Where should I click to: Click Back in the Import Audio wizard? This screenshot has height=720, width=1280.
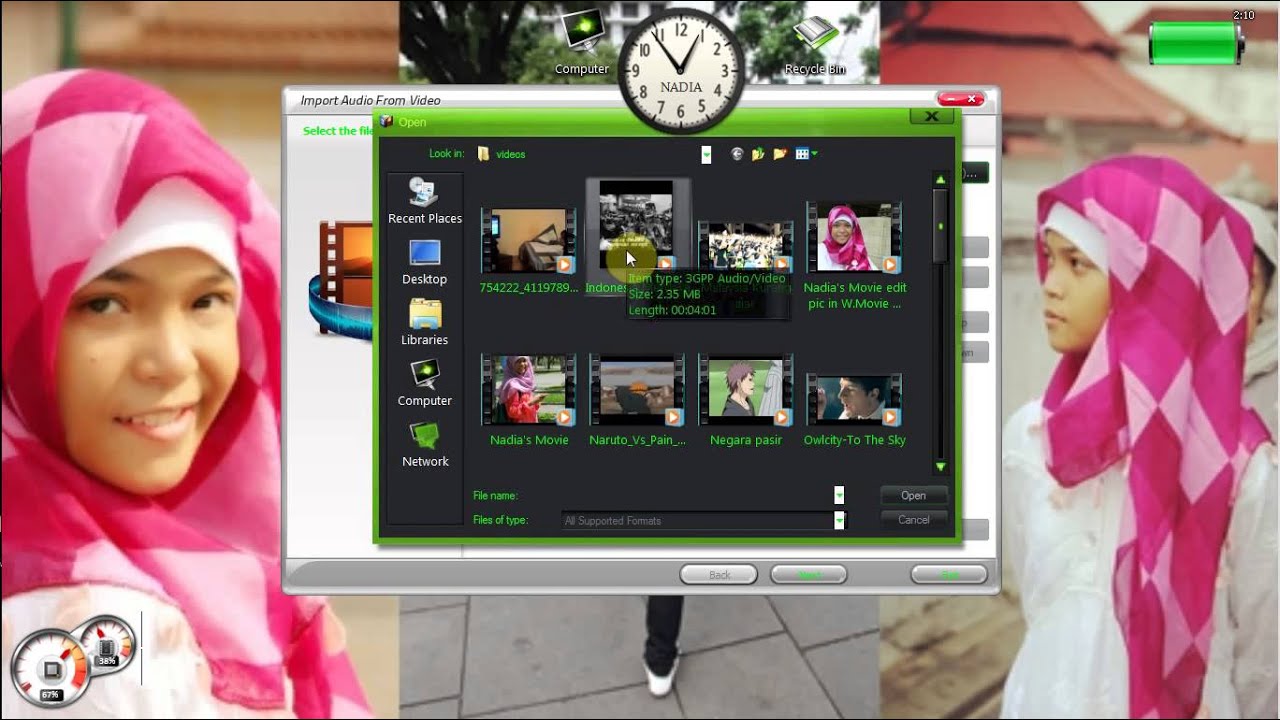(x=719, y=575)
